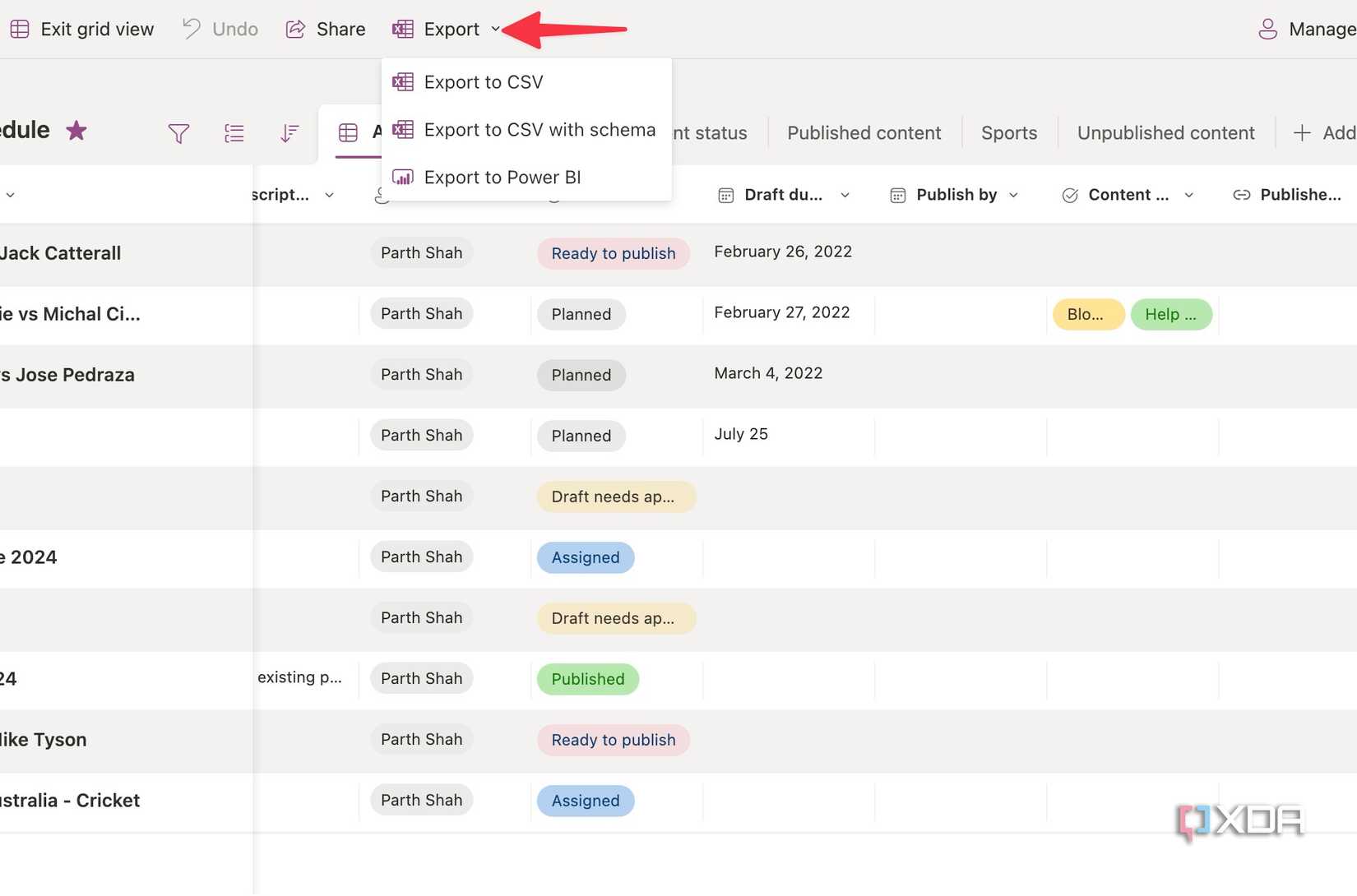The width and height of the screenshot is (1357, 896).
Task: Choose Export to CSV with schema
Action: click(x=539, y=129)
